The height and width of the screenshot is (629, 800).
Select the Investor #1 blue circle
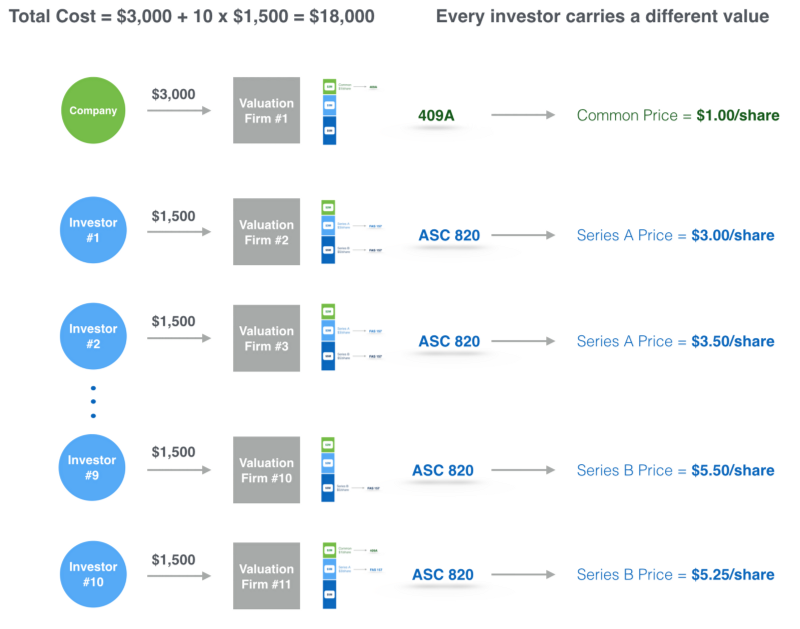click(93, 232)
